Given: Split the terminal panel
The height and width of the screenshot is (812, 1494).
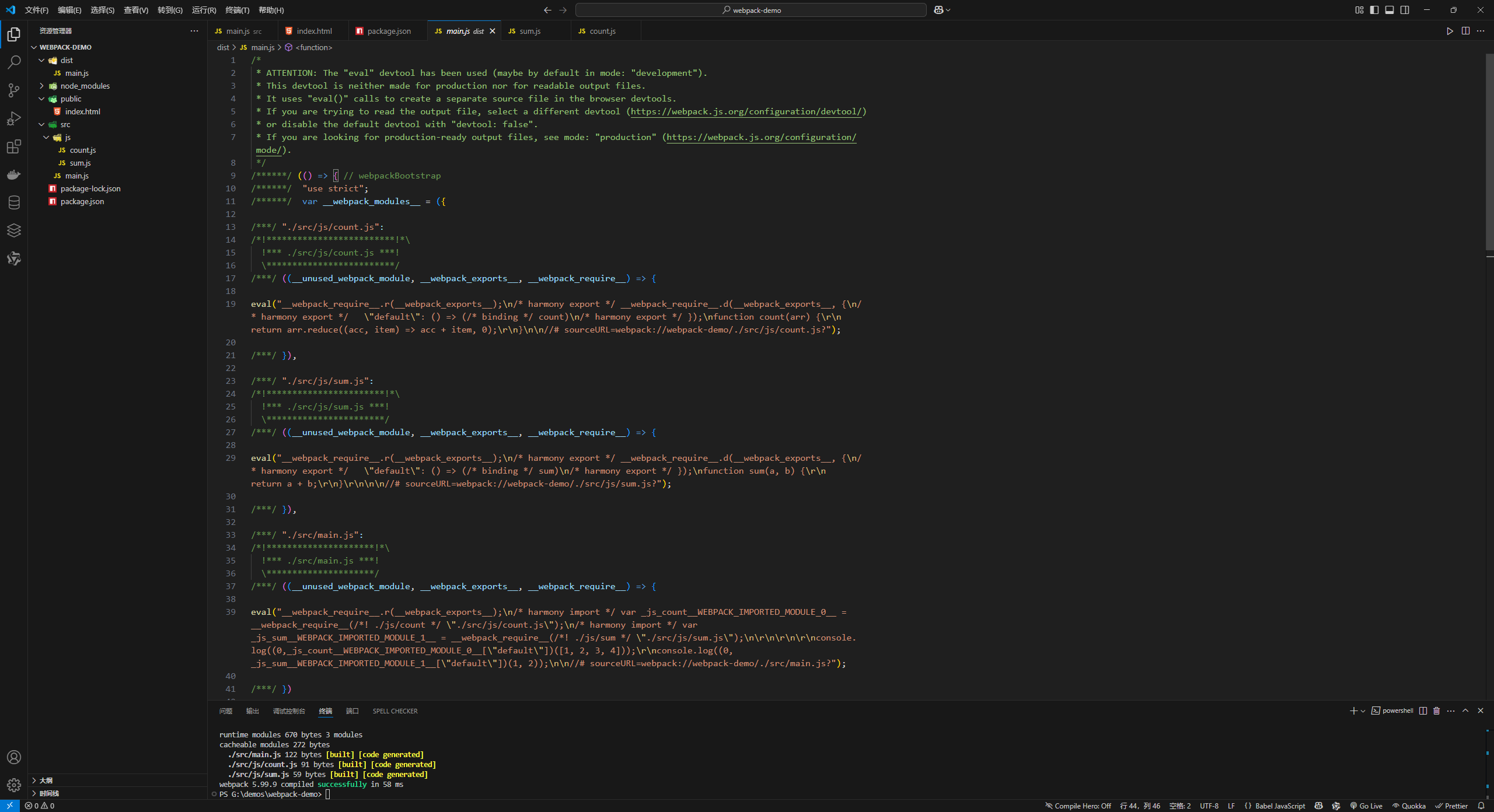Looking at the screenshot, I should 1423,710.
